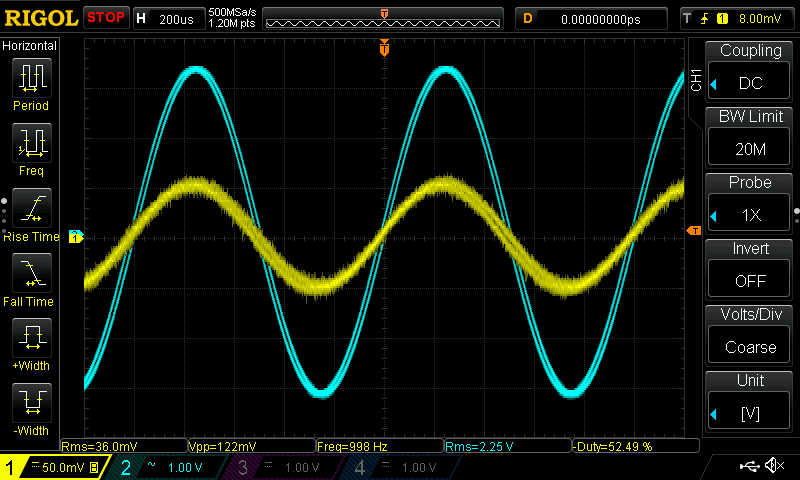The height and width of the screenshot is (480, 800).
Task: Click the Horizontal measurement menu header
Action: coord(30,46)
